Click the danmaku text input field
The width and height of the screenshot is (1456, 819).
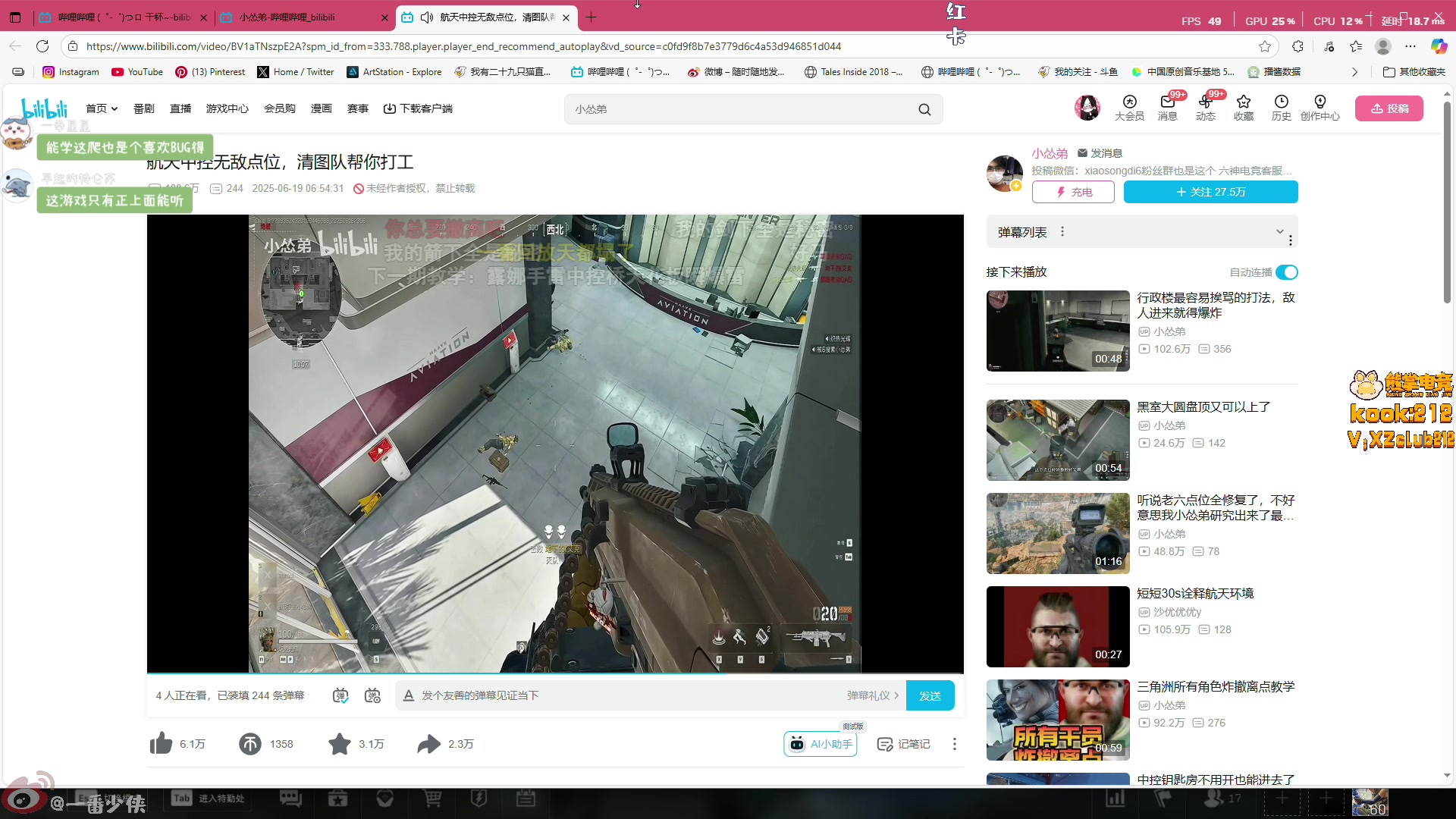tap(622, 695)
